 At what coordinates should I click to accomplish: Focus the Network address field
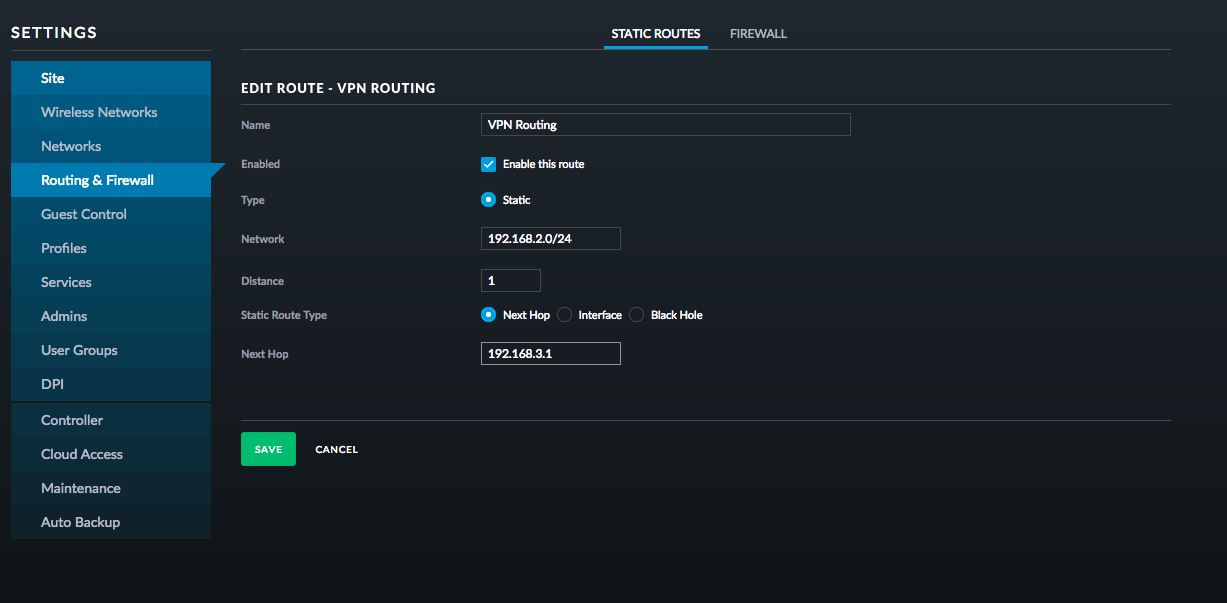tap(550, 239)
